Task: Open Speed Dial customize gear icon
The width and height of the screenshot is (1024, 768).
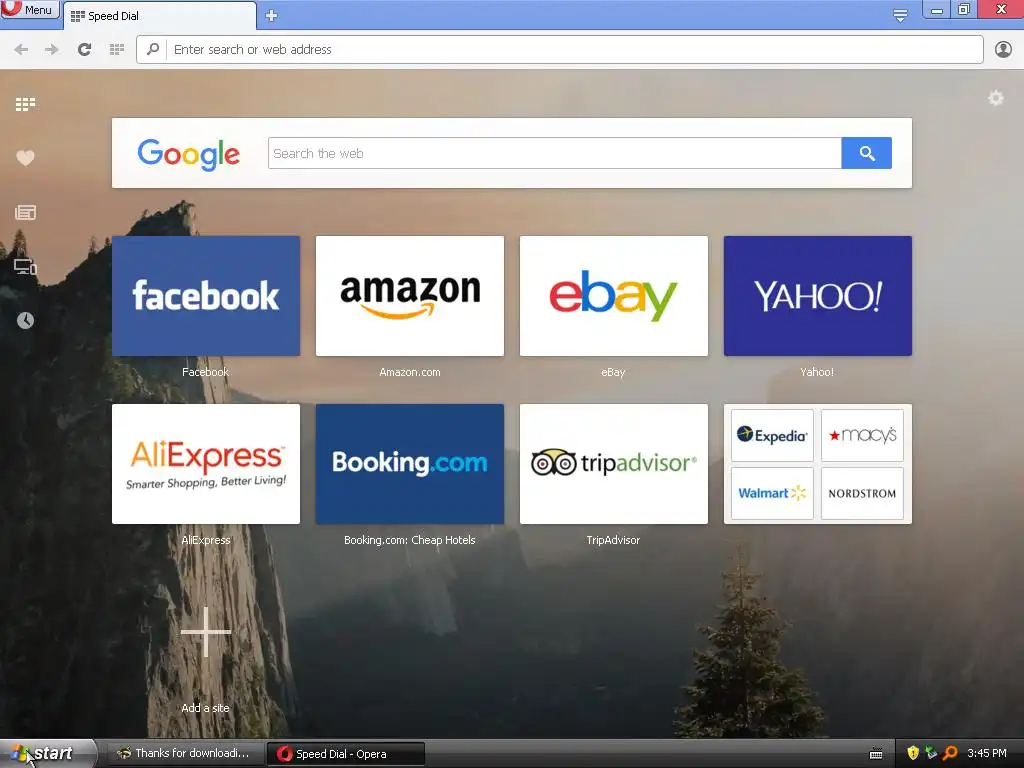Action: coord(995,98)
